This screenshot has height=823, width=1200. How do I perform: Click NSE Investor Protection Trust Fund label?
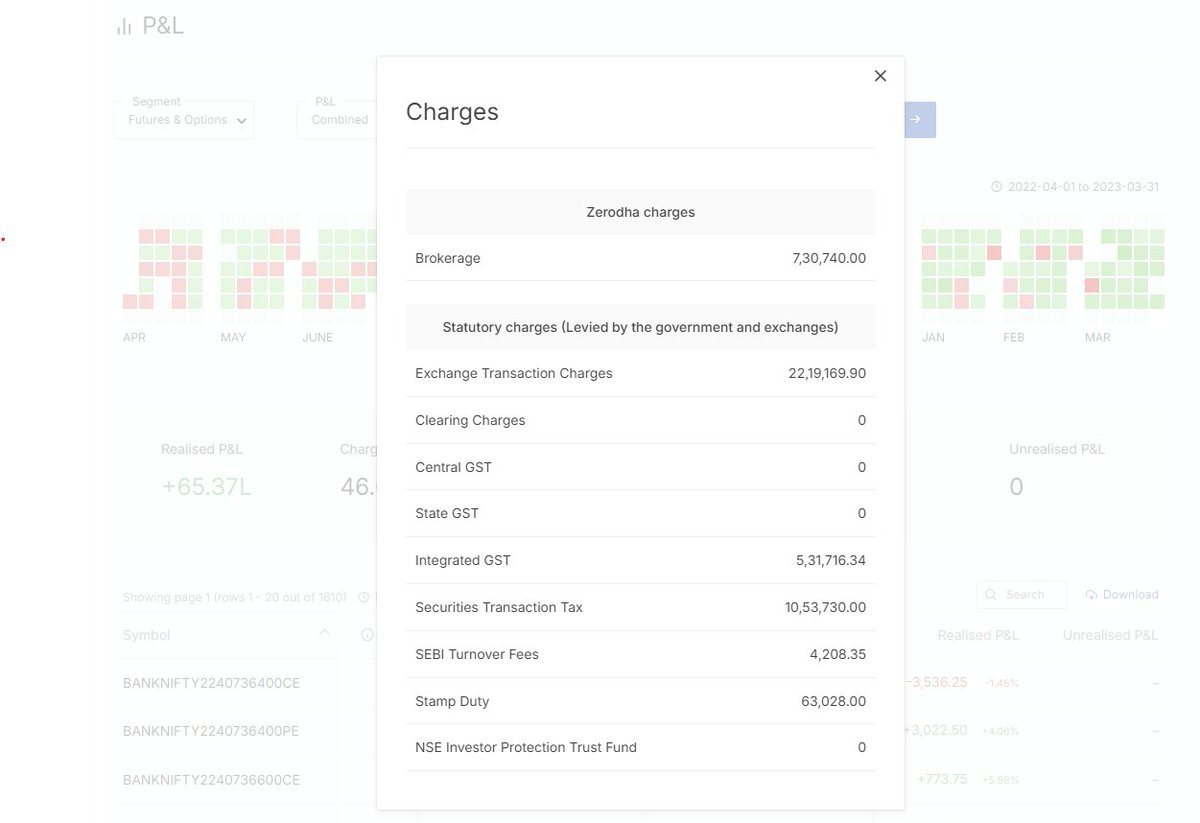pos(526,747)
